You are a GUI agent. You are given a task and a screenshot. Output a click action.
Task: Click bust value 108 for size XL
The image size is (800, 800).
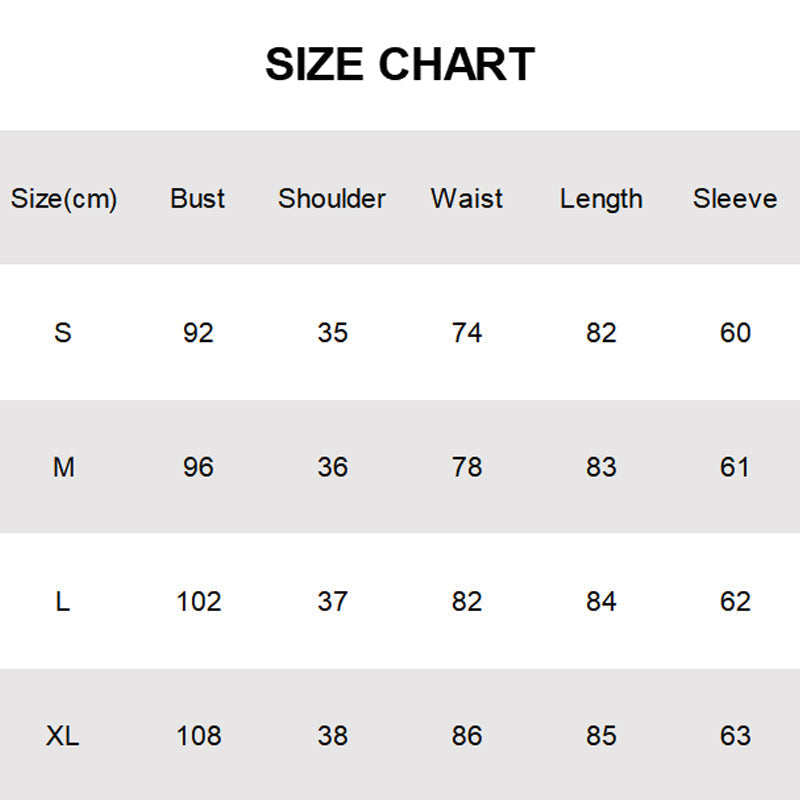tap(198, 736)
